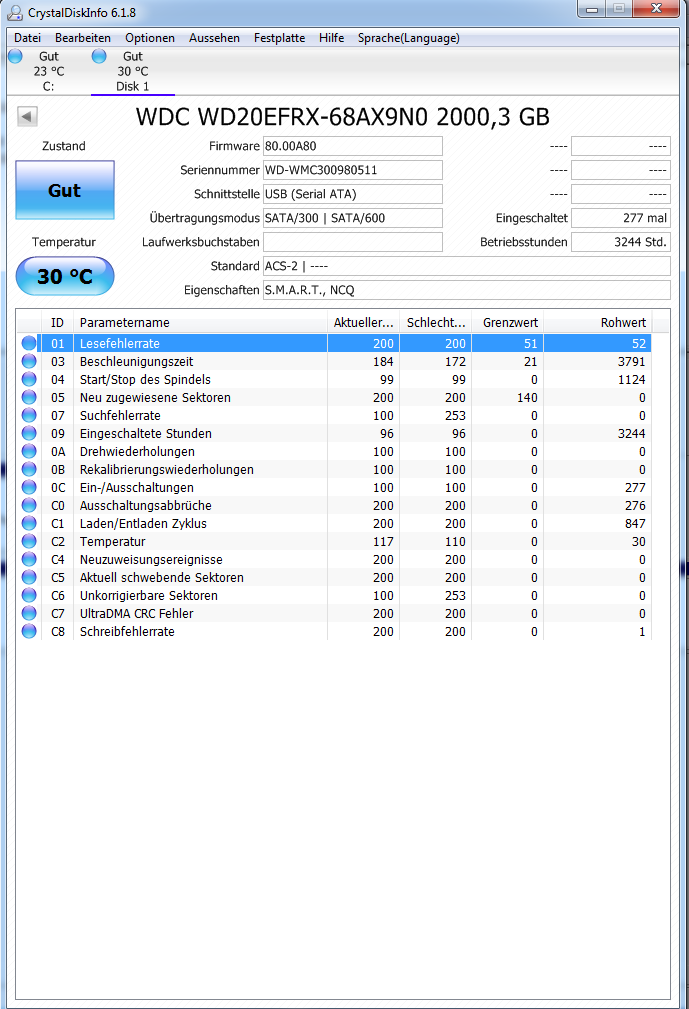Click status orb of Ein-/Ausschaltungen row
Image resolution: width=689 pixels, height=1009 pixels.
click(x=29, y=487)
